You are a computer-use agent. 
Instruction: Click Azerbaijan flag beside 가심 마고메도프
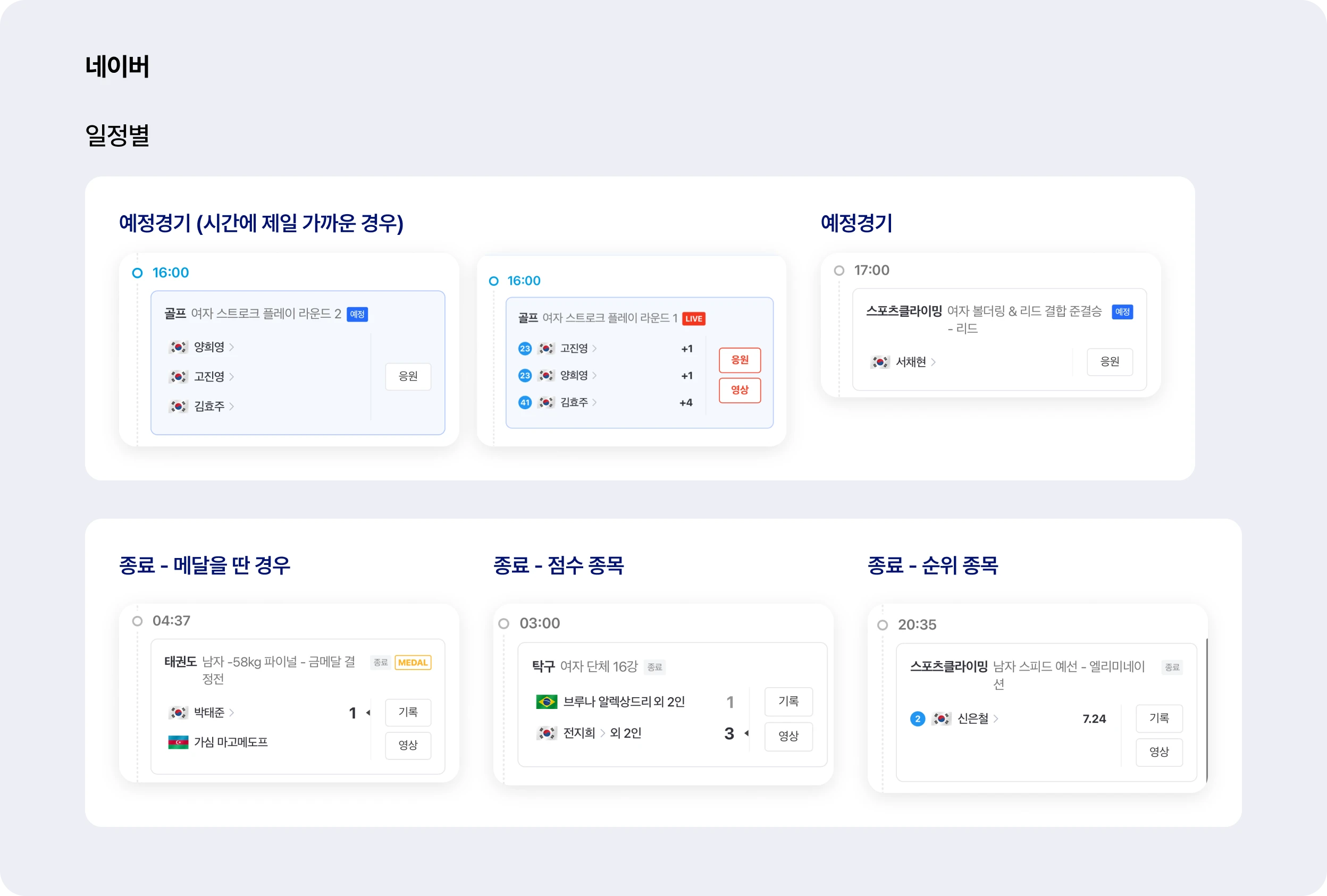[178, 742]
